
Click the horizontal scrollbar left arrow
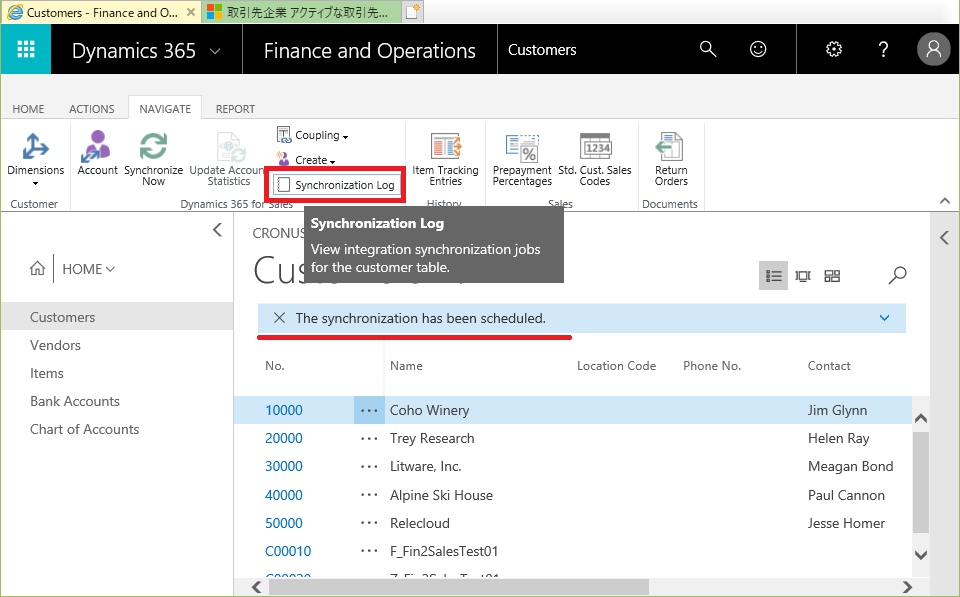tap(257, 587)
